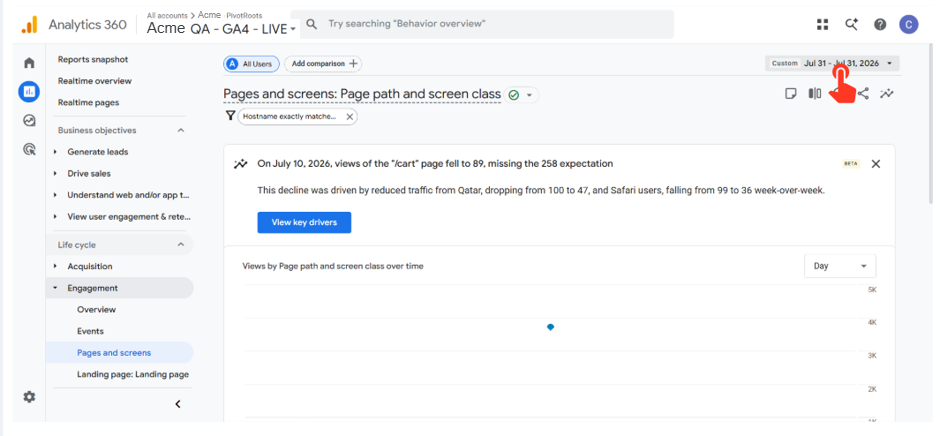Open the Home icon in left rail

[29, 63]
